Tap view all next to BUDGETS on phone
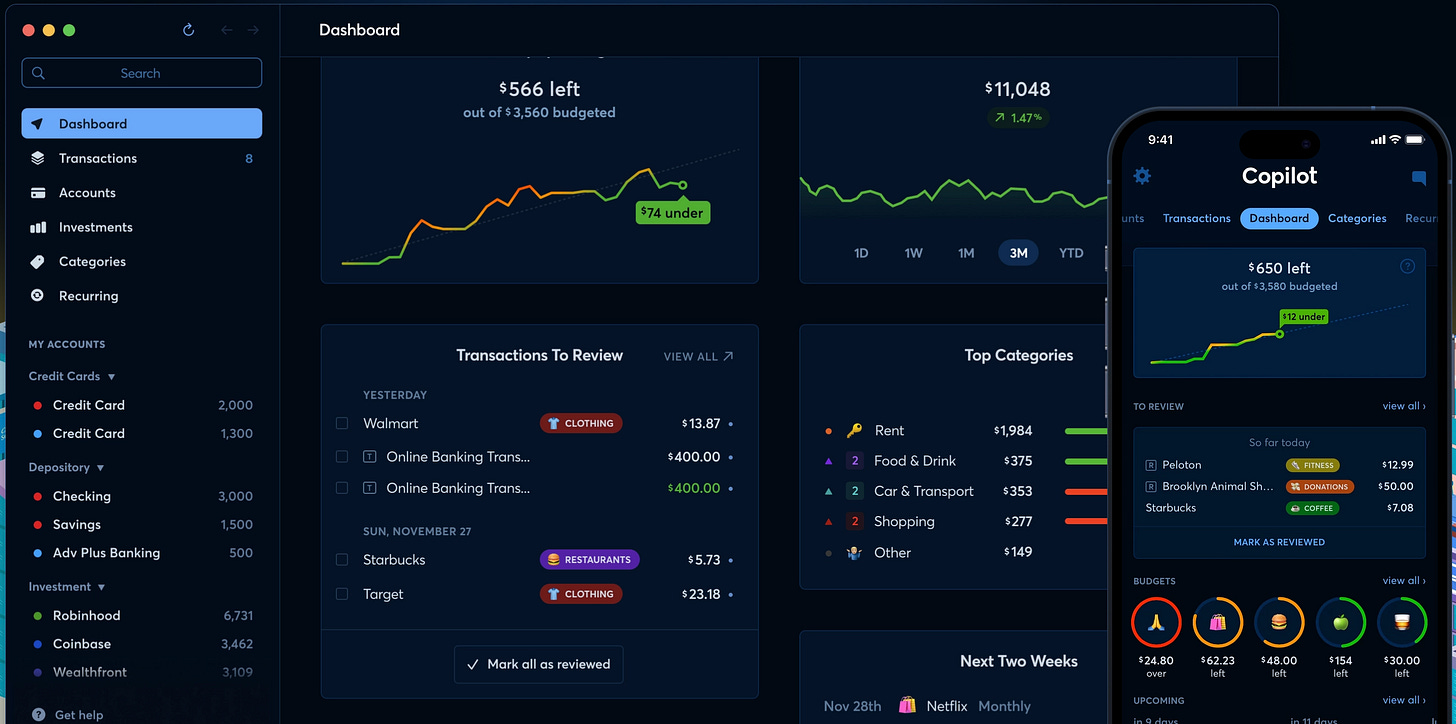 tap(1404, 580)
